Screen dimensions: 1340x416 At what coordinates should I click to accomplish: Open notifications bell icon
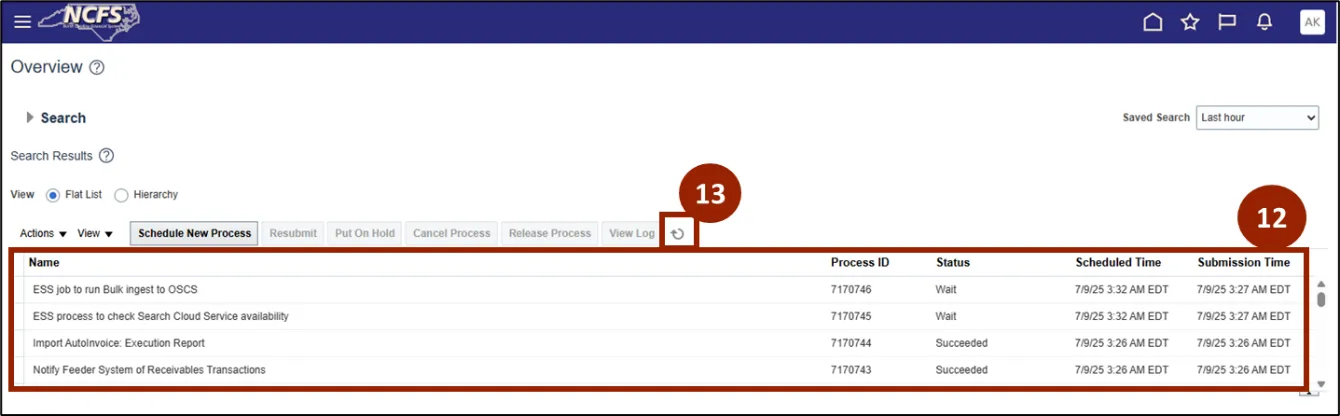(1264, 22)
